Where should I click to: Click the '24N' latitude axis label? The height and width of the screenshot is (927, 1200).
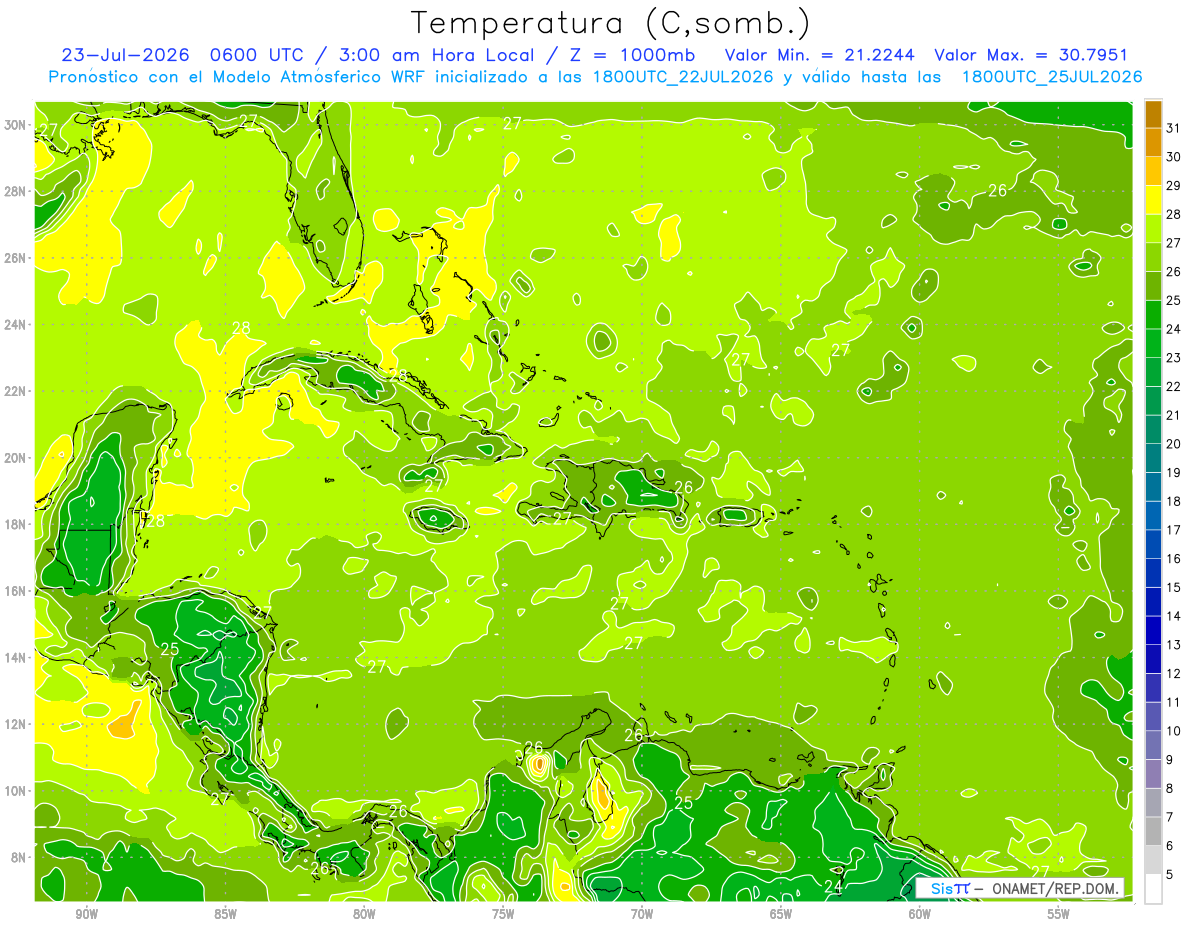(15, 324)
